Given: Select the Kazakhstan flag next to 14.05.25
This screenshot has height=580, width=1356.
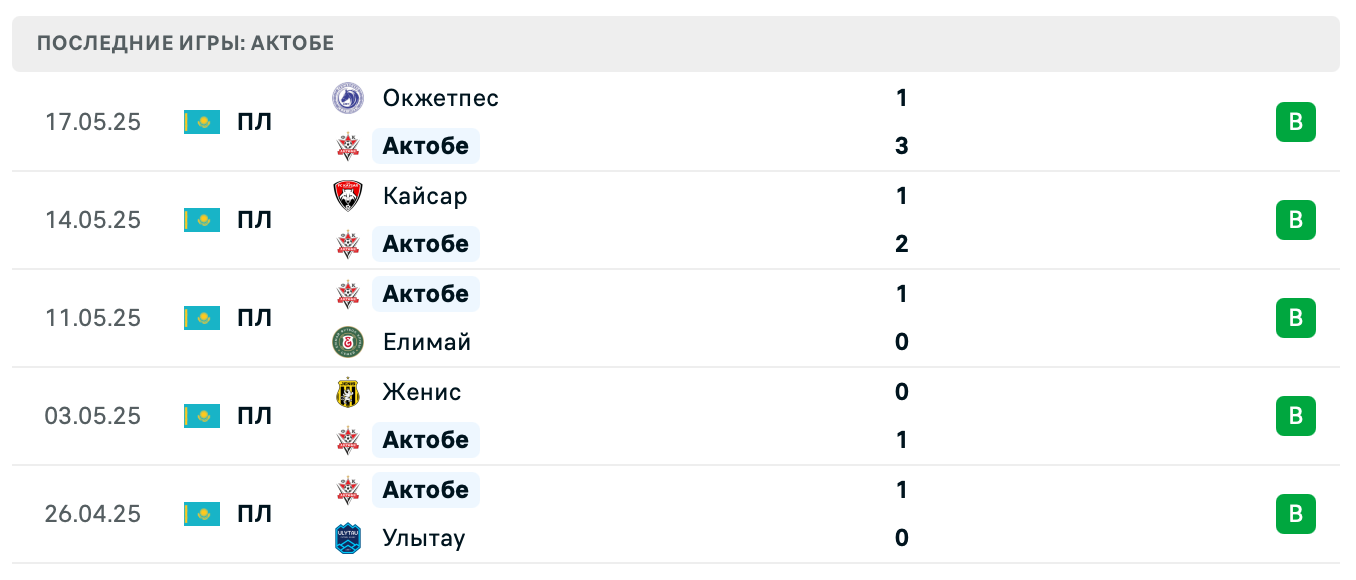Looking at the screenshot, I should [x=201, y=220].
